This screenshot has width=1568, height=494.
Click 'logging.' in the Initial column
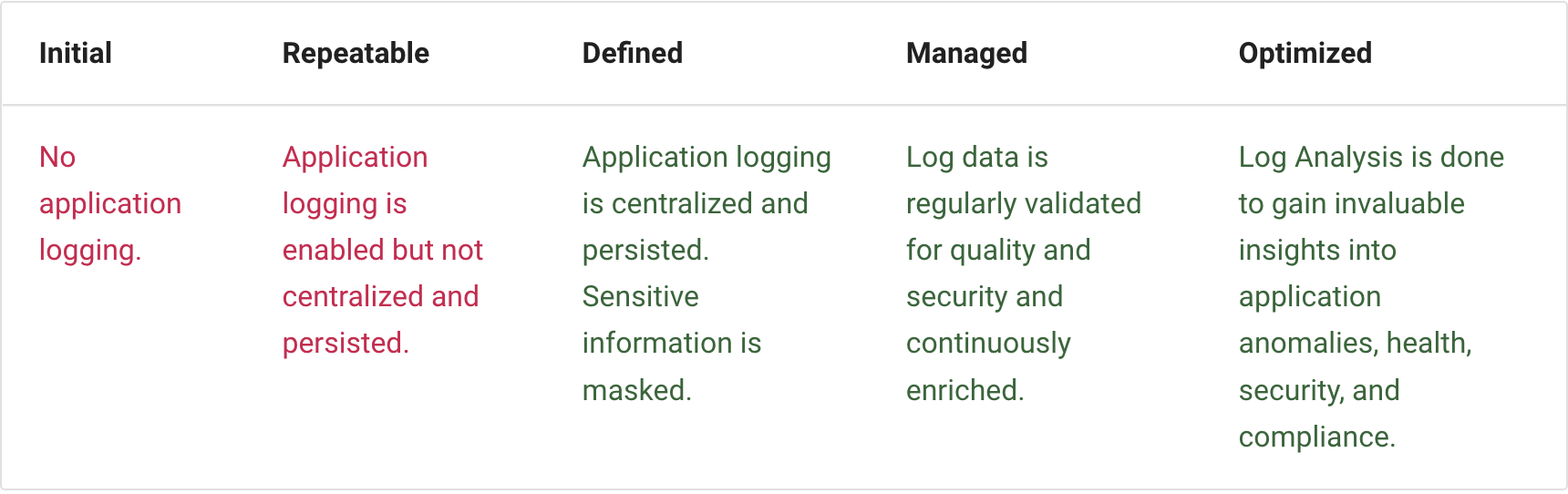click(90, 250)
